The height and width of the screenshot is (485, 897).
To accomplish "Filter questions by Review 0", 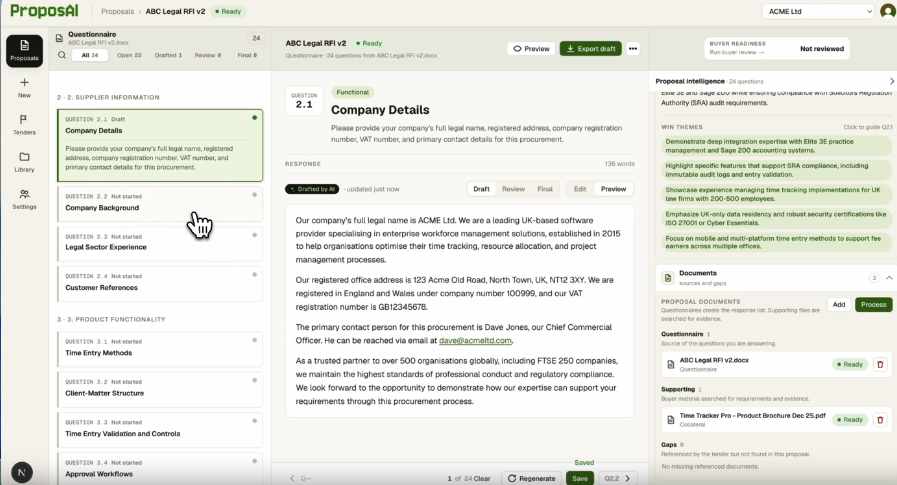I will 207,55.
